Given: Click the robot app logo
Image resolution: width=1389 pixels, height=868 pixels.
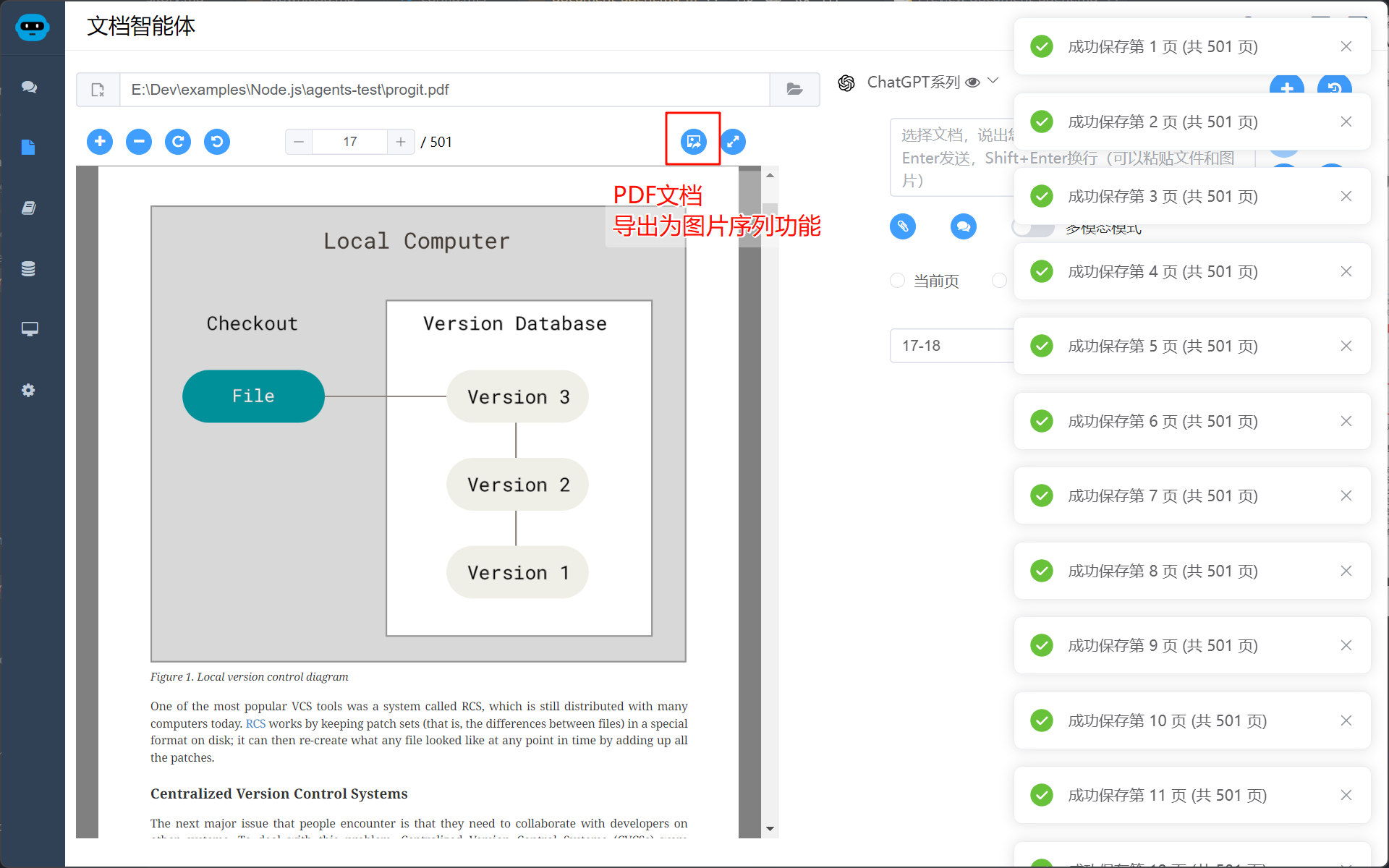Looking at the screenshot, I should 33,27.
